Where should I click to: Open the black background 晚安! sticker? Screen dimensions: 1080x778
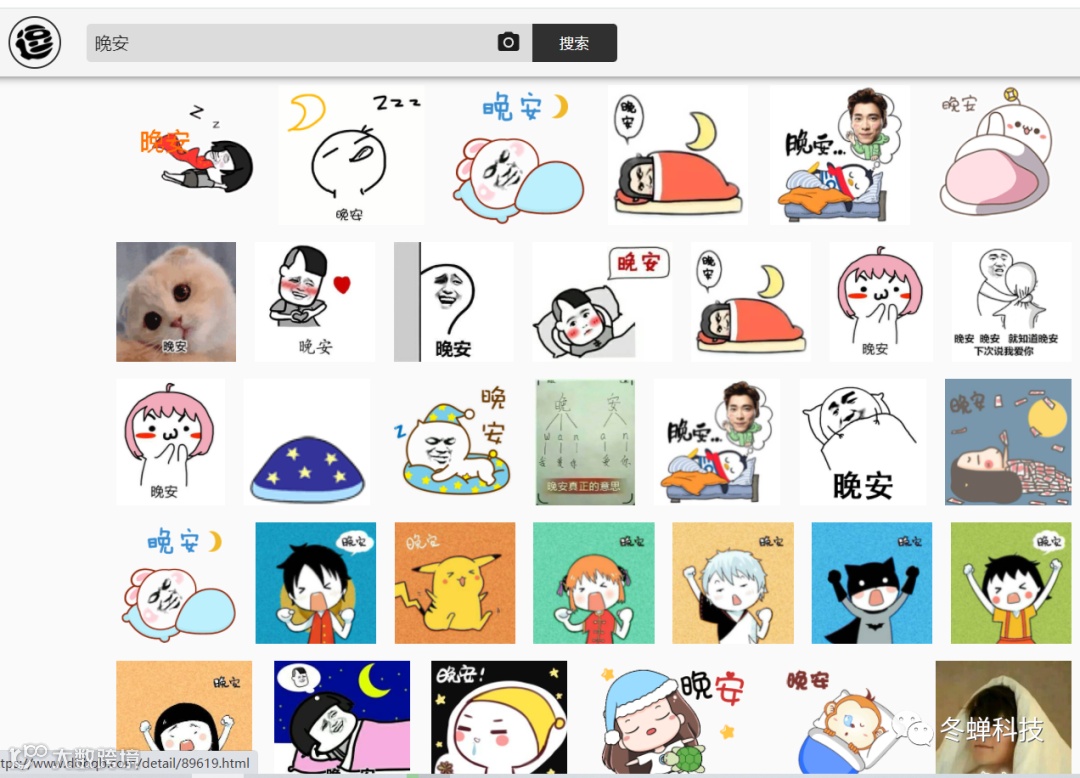499,716
